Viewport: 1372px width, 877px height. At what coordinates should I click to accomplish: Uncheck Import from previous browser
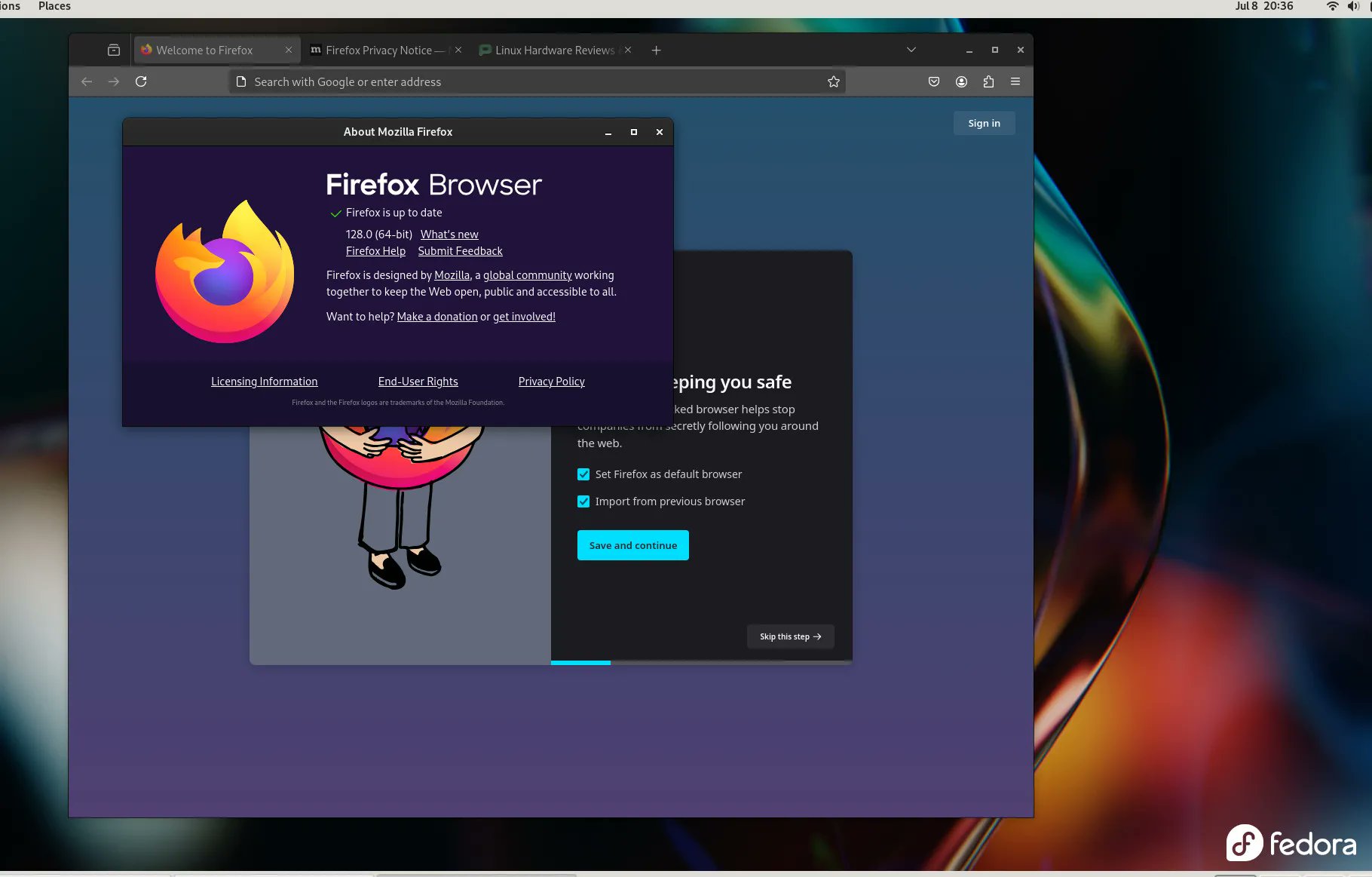coord(583,501)
